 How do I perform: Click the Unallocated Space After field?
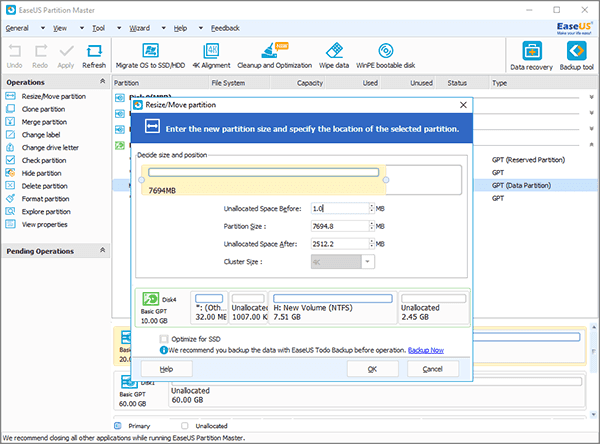tap(340, 244)
